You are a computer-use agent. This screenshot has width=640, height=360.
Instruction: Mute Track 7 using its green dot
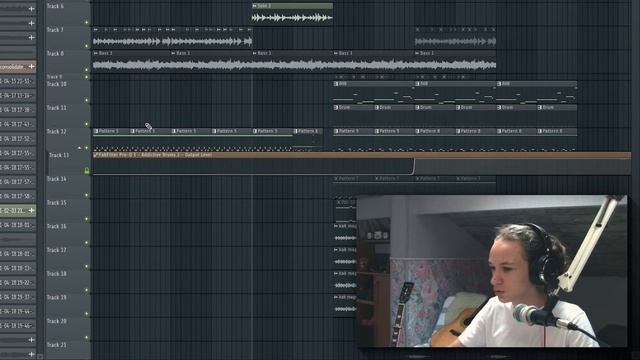(x=87, y=46)
